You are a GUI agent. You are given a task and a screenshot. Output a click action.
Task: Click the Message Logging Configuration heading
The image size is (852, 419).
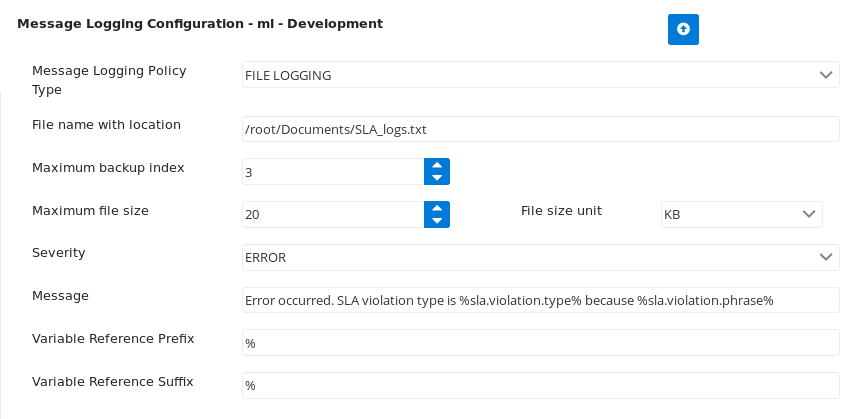(200, 24)
